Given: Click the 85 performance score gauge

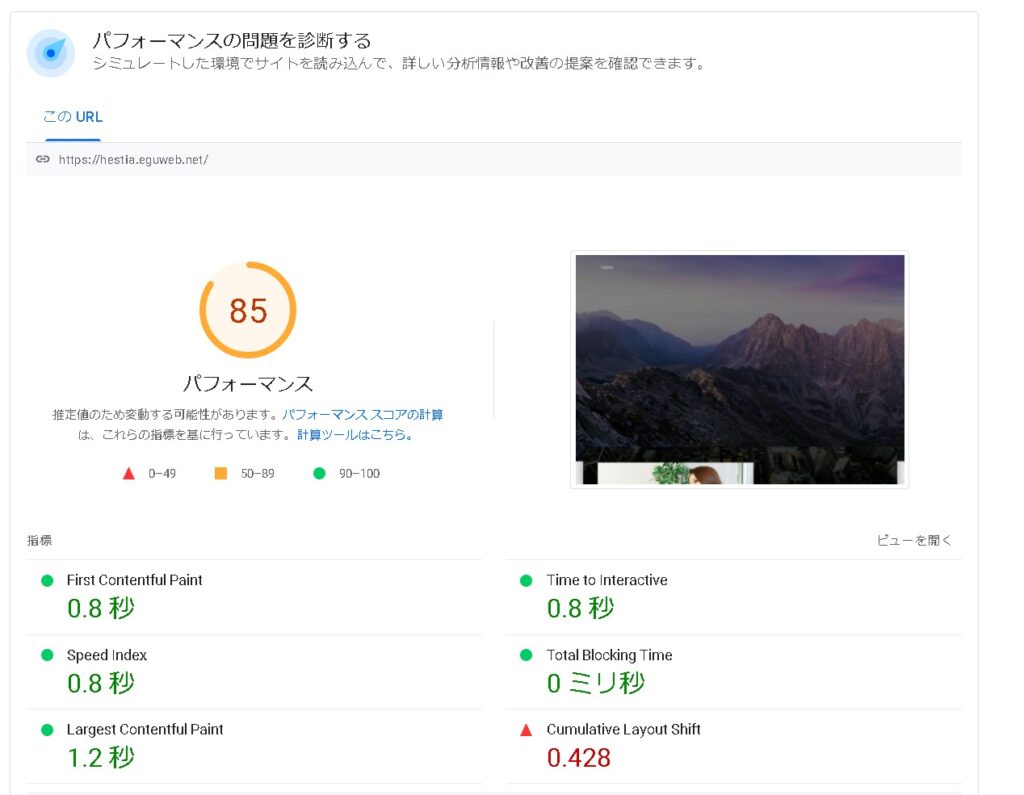Looking at the screenshot, I should [x=248, y=310].
